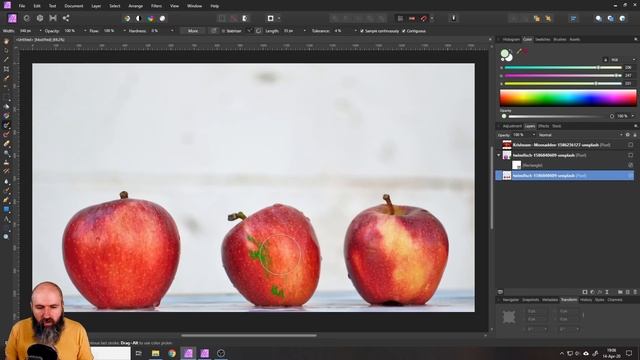Viewport: 640px width, 360px height.
Task: Open the Assistant Manager icon
Action: click(x=453, y=18)
